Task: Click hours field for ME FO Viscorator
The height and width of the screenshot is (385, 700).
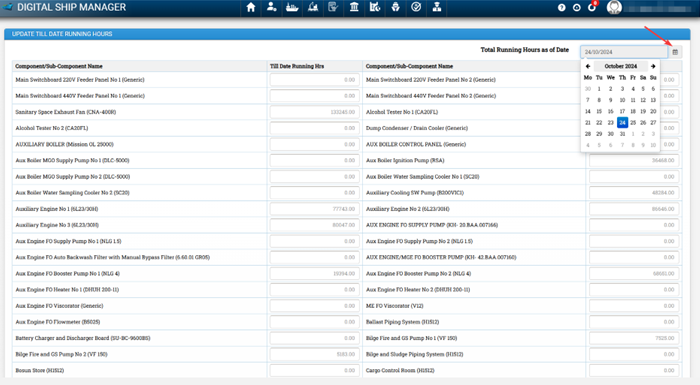Action: (x=634, y=306)
